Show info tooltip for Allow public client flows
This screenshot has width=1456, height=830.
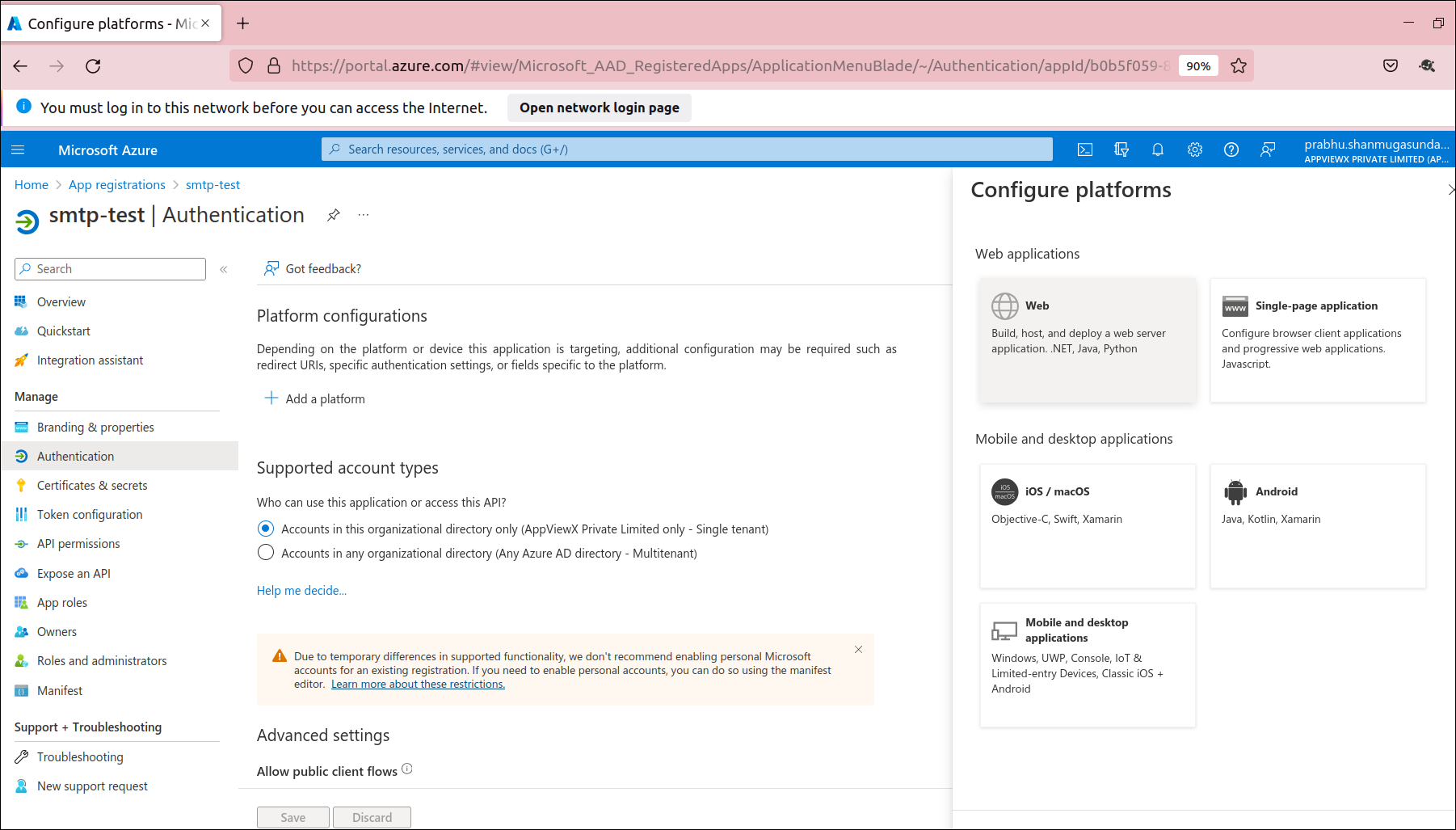point(407,769)
